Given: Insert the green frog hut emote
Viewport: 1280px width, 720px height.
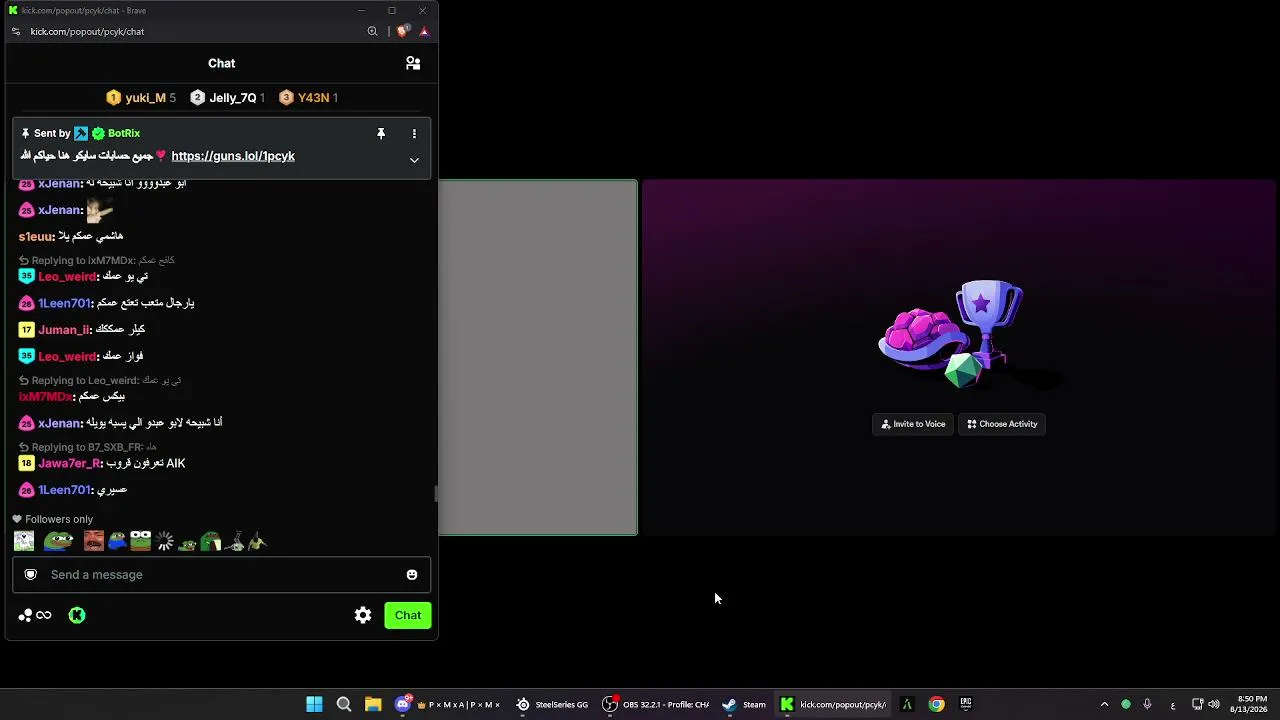Looking at the screenshot, I should 210,541.
